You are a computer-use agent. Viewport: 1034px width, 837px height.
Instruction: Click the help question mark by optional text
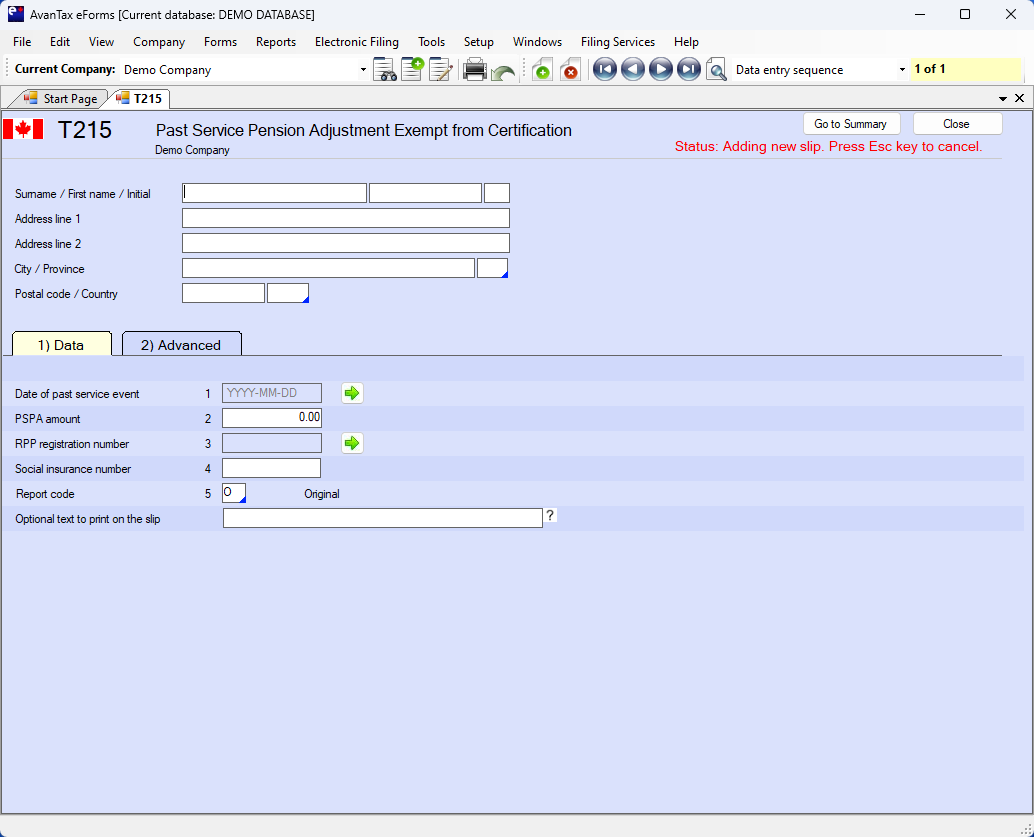coord(550,516)
